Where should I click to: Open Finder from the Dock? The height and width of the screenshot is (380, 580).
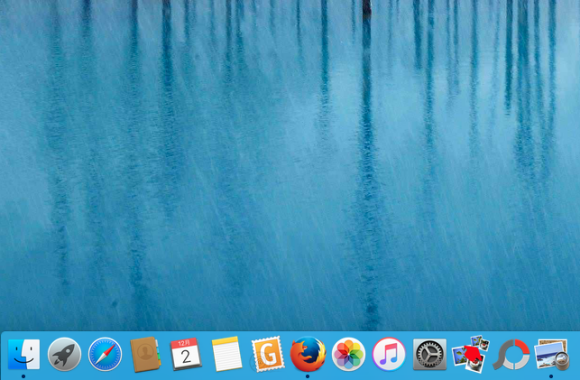point(24,354)
